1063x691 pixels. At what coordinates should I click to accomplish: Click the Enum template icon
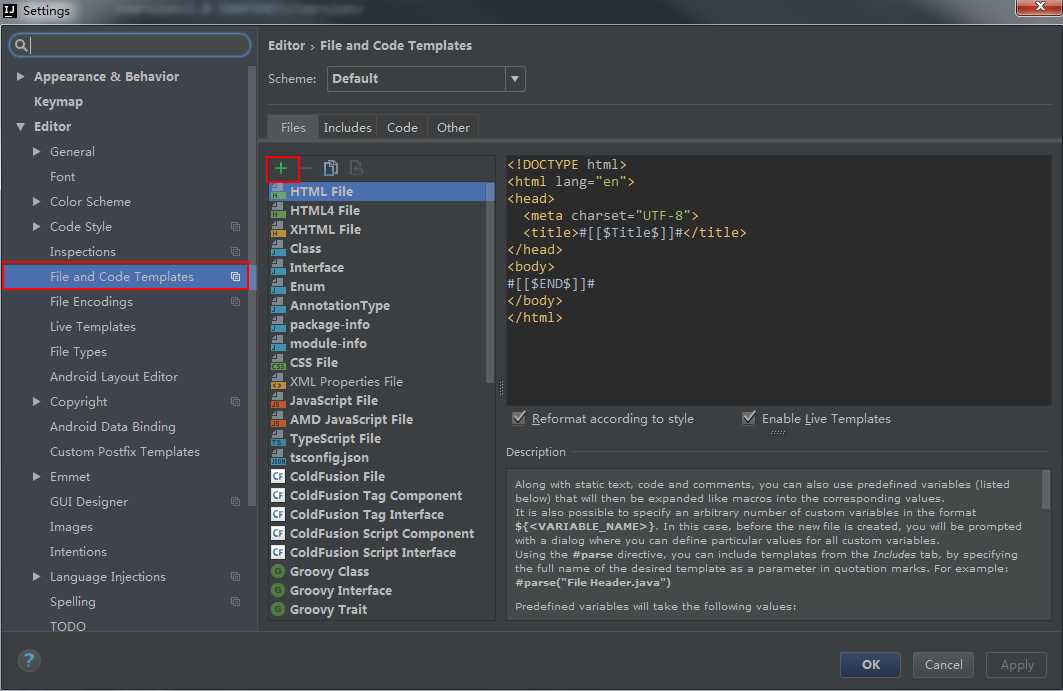[278, 287]
